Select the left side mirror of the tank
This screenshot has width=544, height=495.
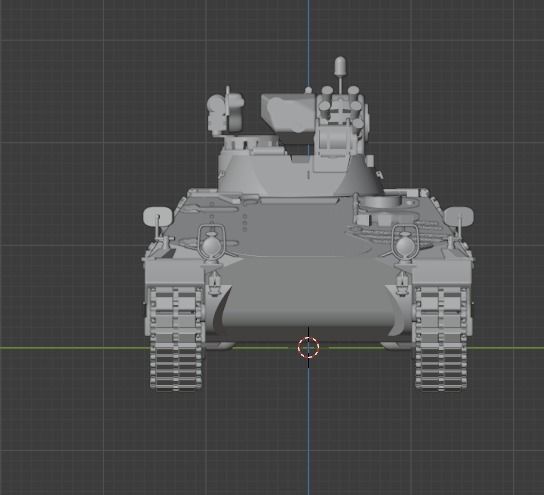(158, 216)
